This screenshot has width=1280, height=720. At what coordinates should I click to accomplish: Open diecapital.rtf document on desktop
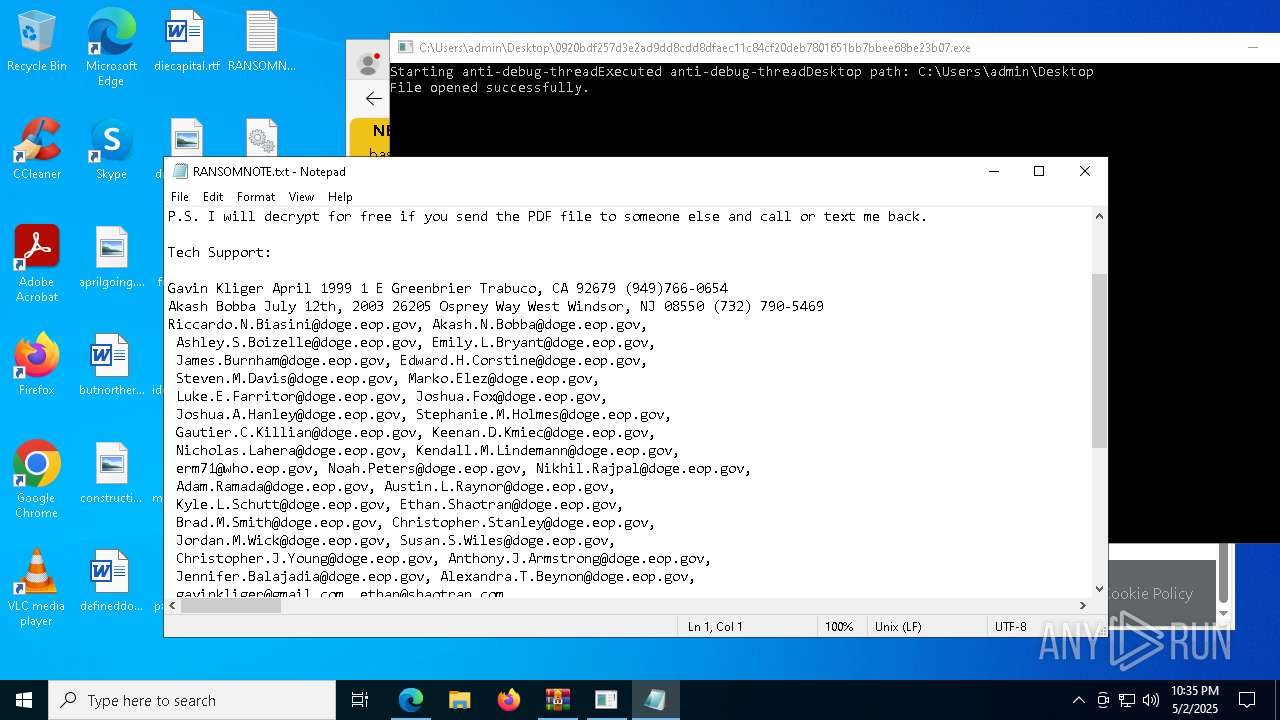[x=187, y=41]
